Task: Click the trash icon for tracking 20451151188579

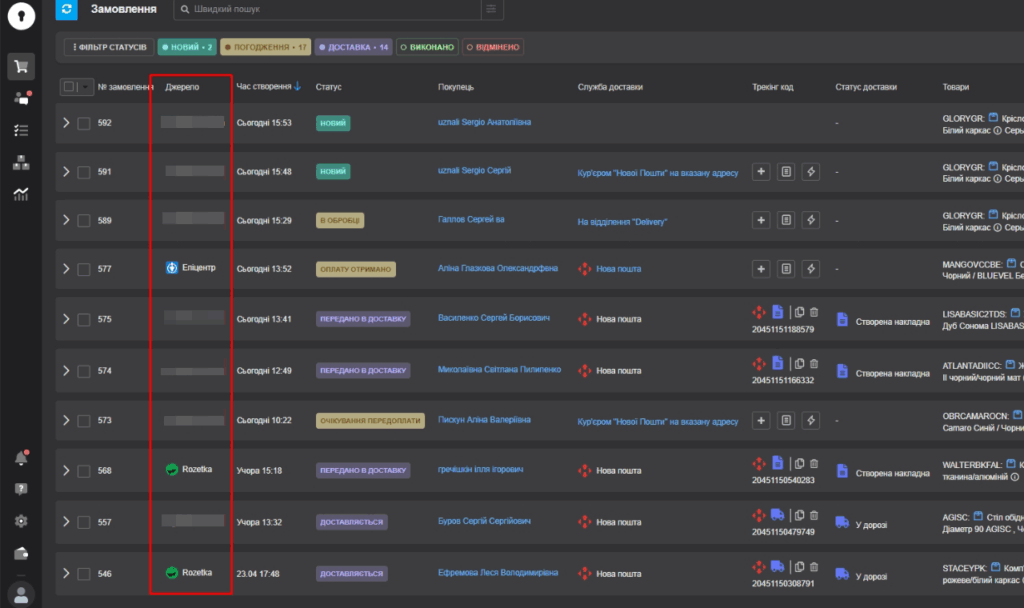Action: (813, 312)
